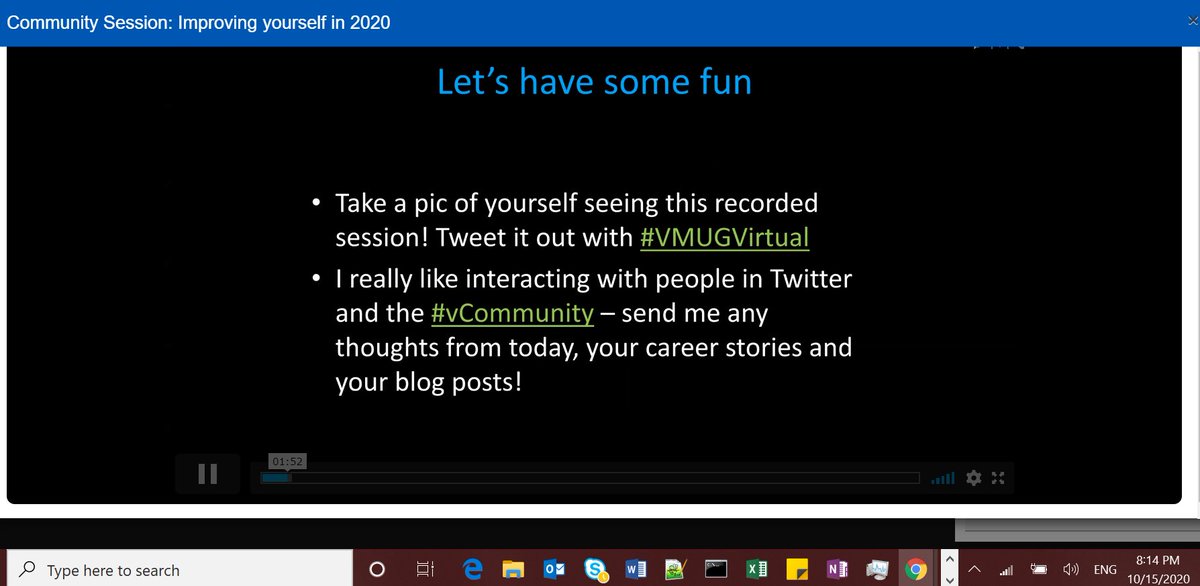Click the taskbar overflow down arrow

pos(949,578)
